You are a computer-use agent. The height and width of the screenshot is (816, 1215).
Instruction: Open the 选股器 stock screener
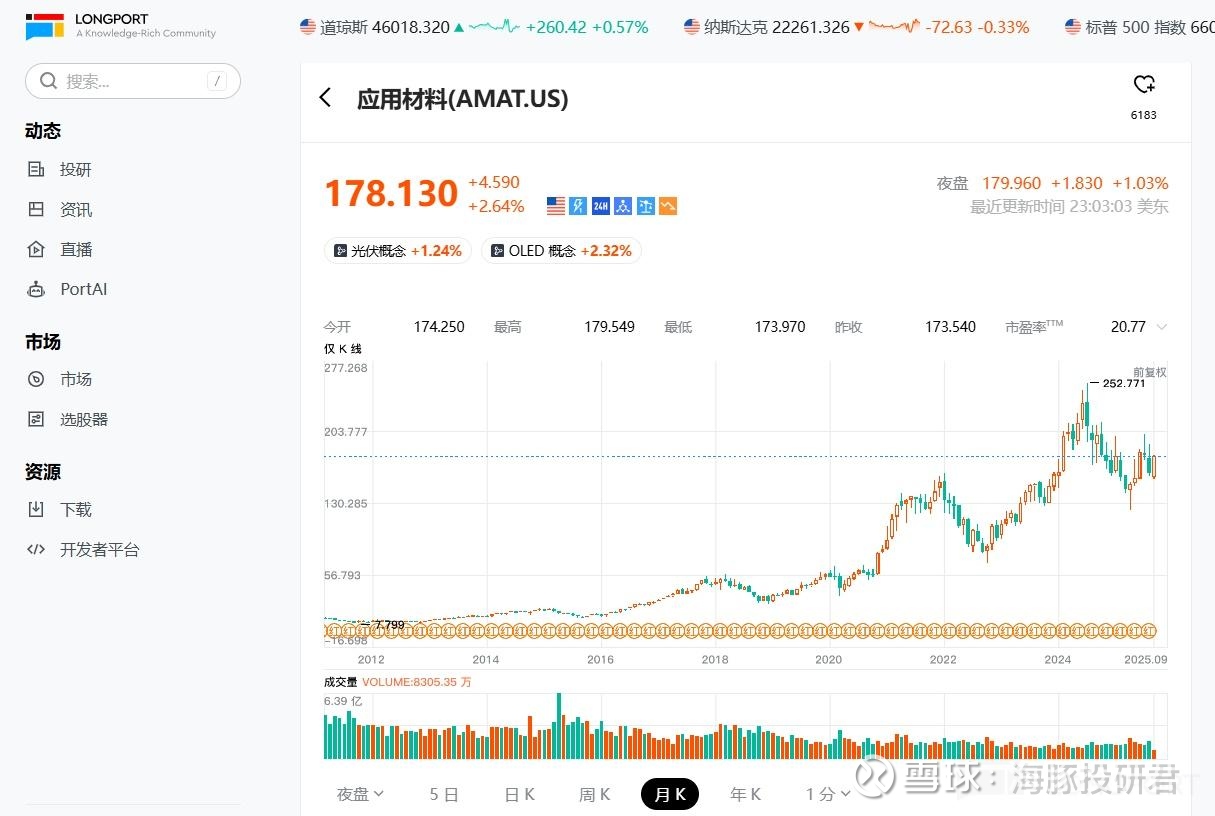point(83,419)
